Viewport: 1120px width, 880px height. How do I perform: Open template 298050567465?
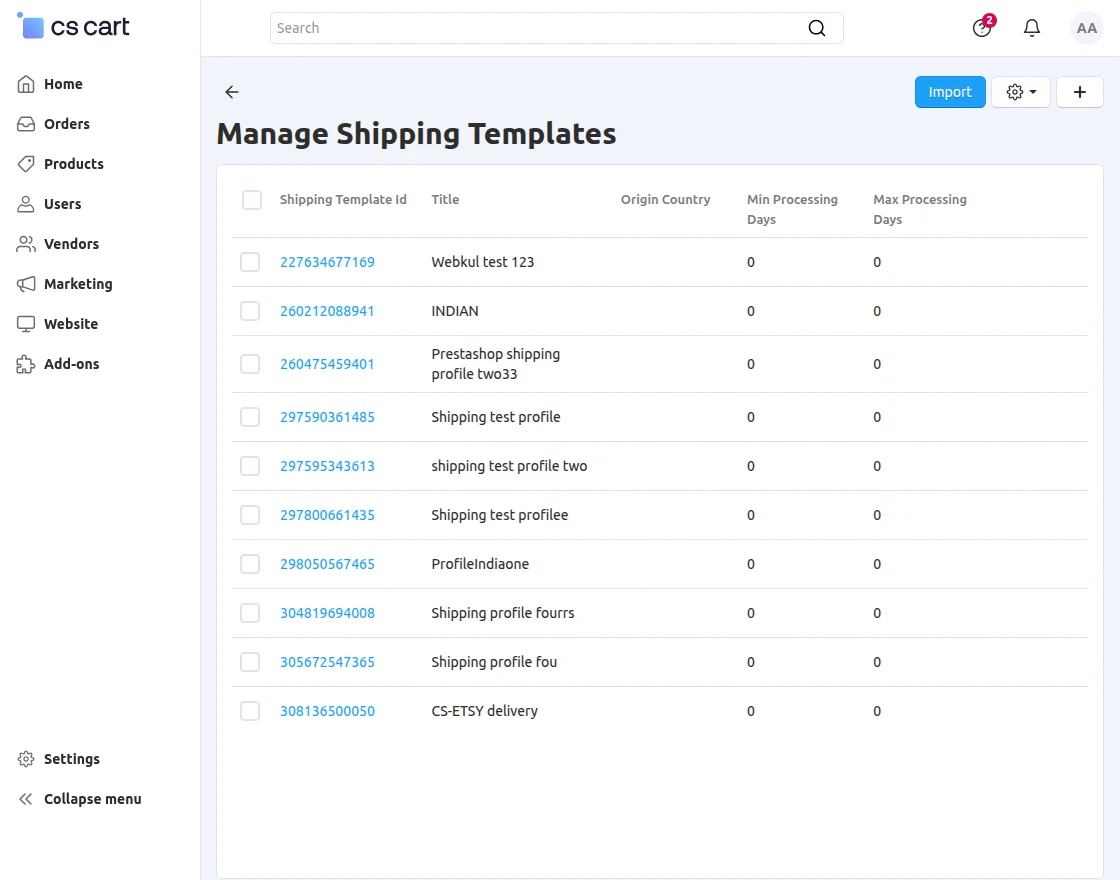327,564
